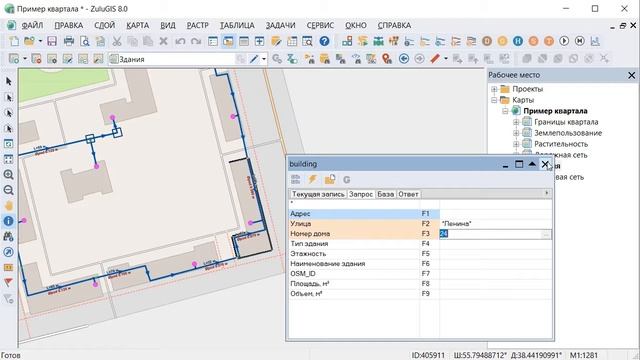Select the zoom in magnifier tool
Screen dimensions: 640x360
(x=9, y=175)
